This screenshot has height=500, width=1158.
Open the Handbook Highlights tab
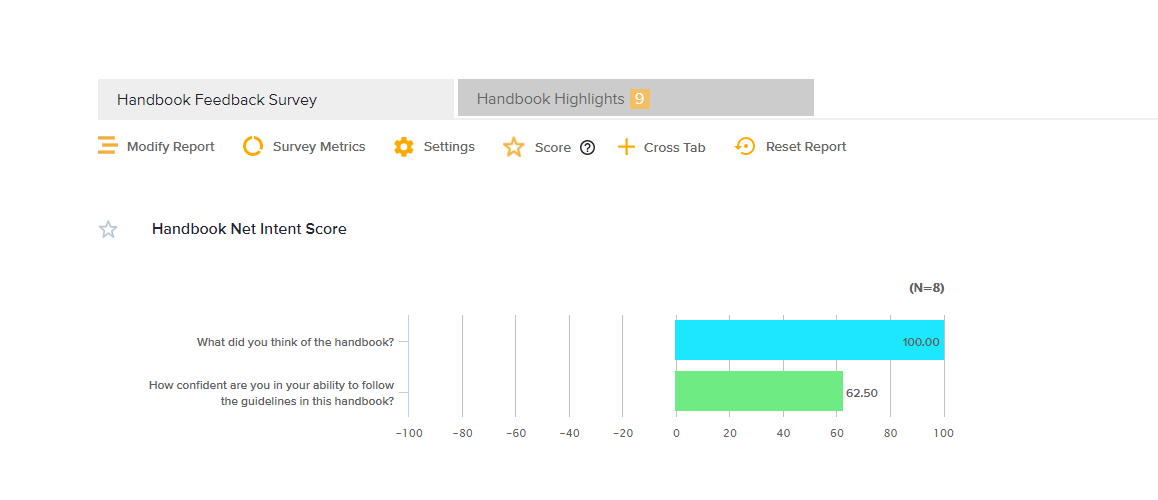coord(550,99)
